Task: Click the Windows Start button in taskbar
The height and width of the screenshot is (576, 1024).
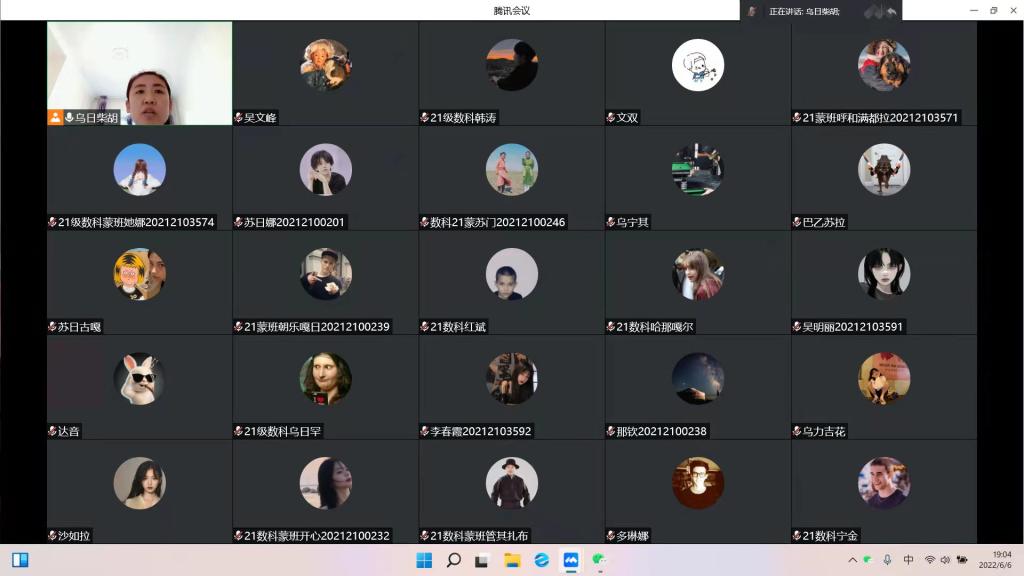Action: [424, 560]
